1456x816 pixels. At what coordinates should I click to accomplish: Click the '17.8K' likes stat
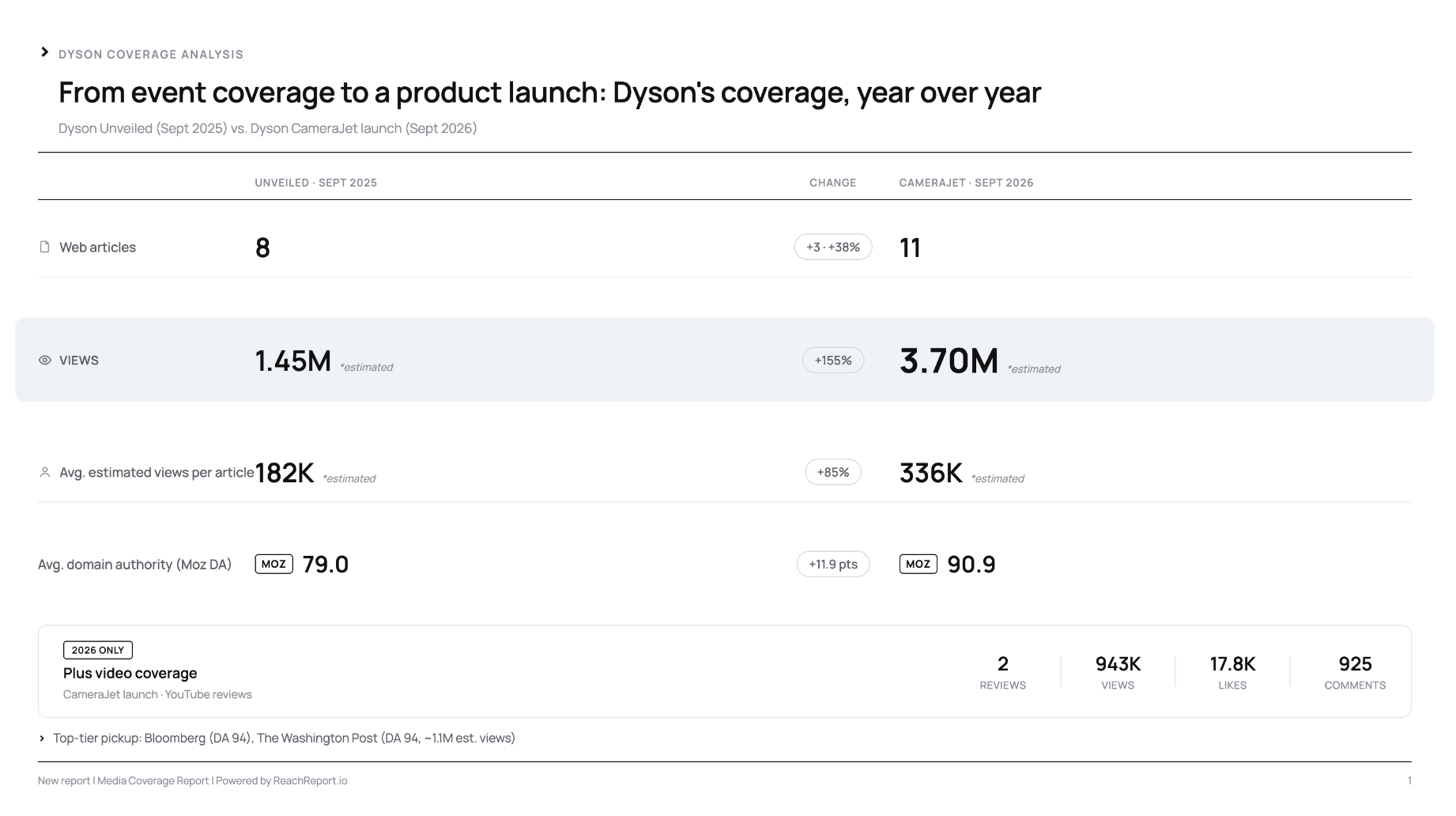pos(1233,664)
